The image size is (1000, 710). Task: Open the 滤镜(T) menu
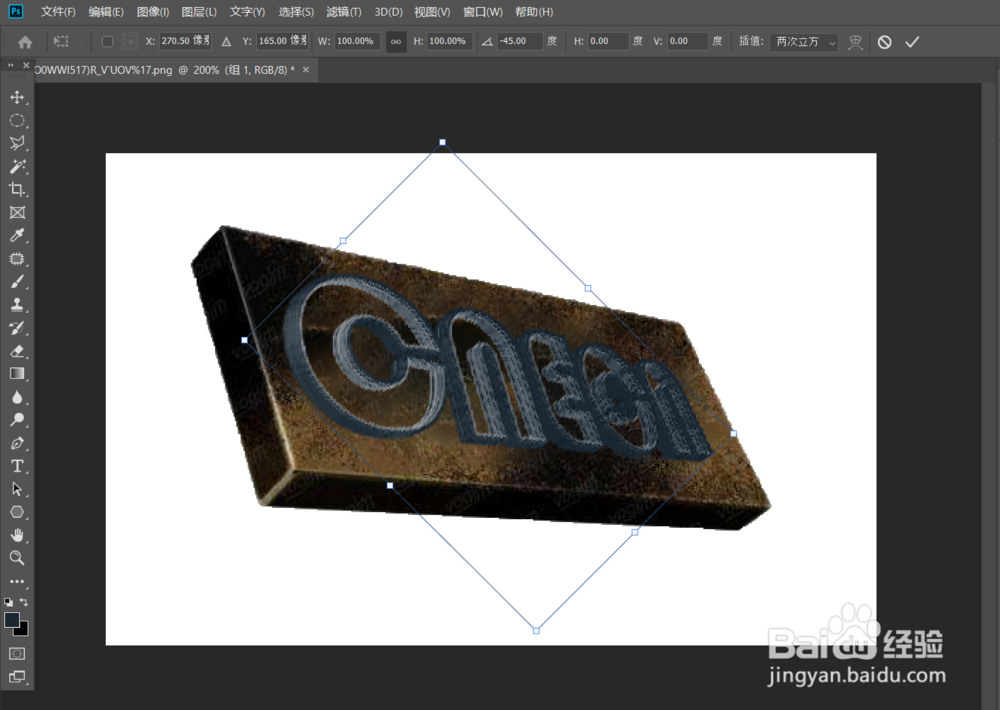click(344, 11)
